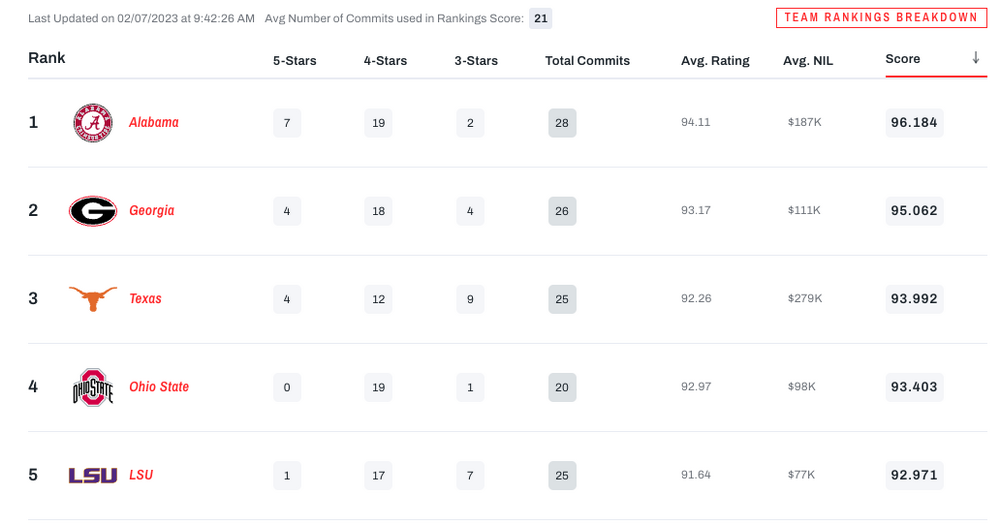Open the Team Rankings Breakdown button
Screen dimensions: 1000x525
point(880,18)
